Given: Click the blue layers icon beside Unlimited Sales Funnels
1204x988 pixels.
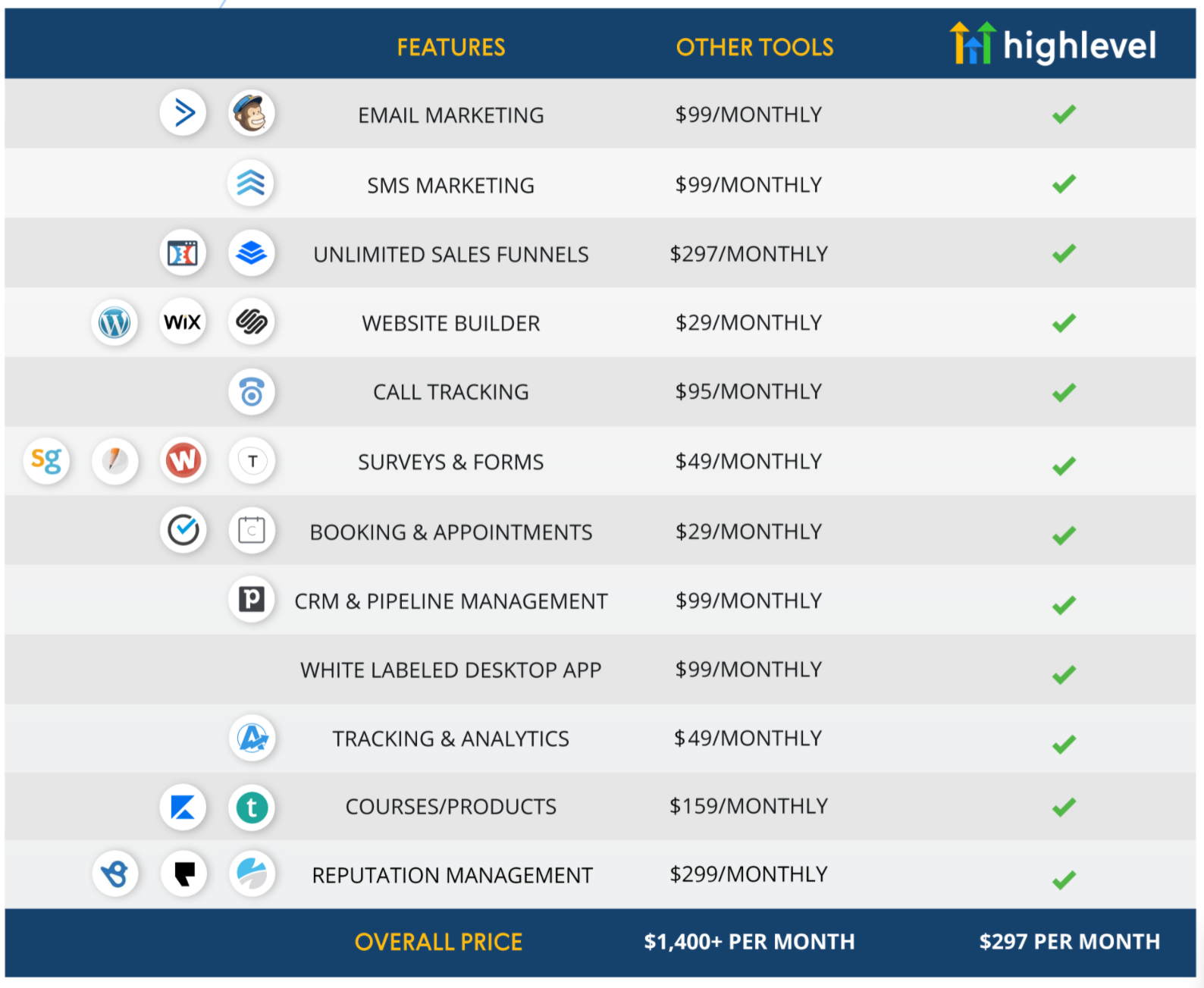Looking at the screenshot, I should [251, 252].
